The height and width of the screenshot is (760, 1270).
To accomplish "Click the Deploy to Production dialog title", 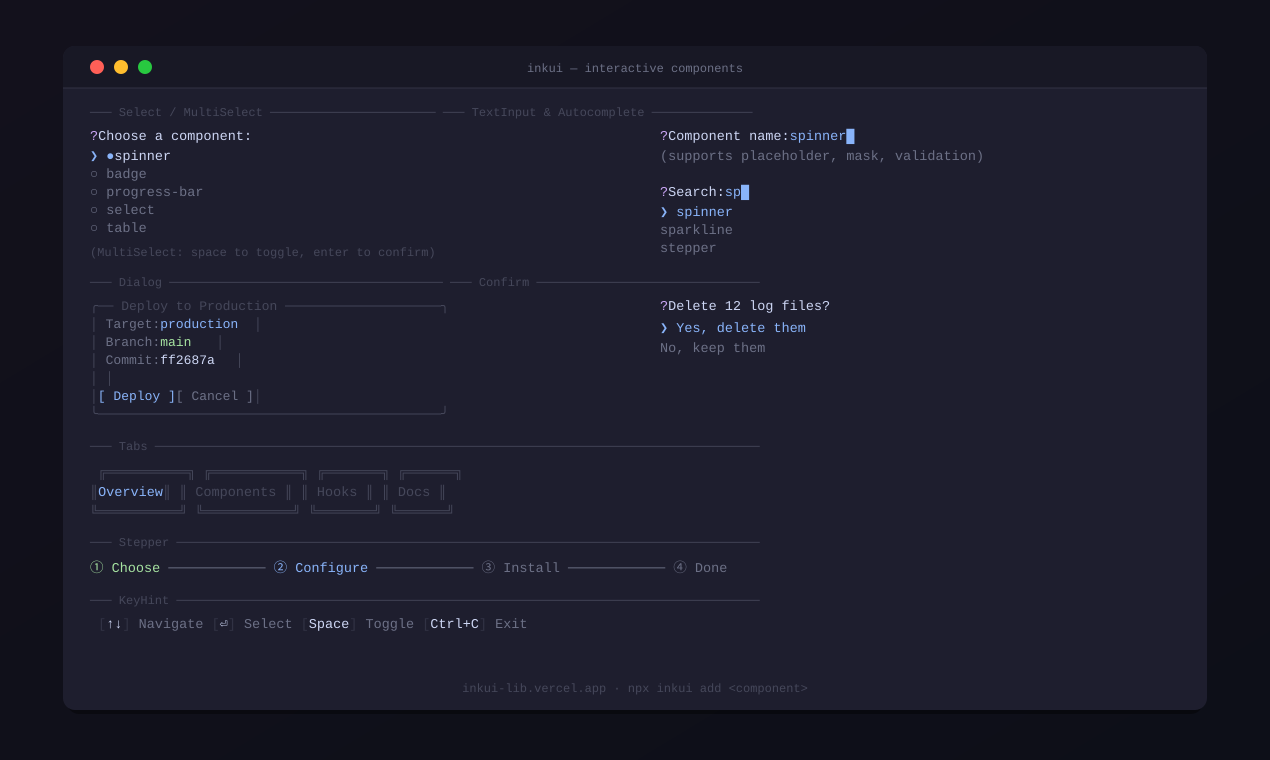I will [x=199, y=307].
